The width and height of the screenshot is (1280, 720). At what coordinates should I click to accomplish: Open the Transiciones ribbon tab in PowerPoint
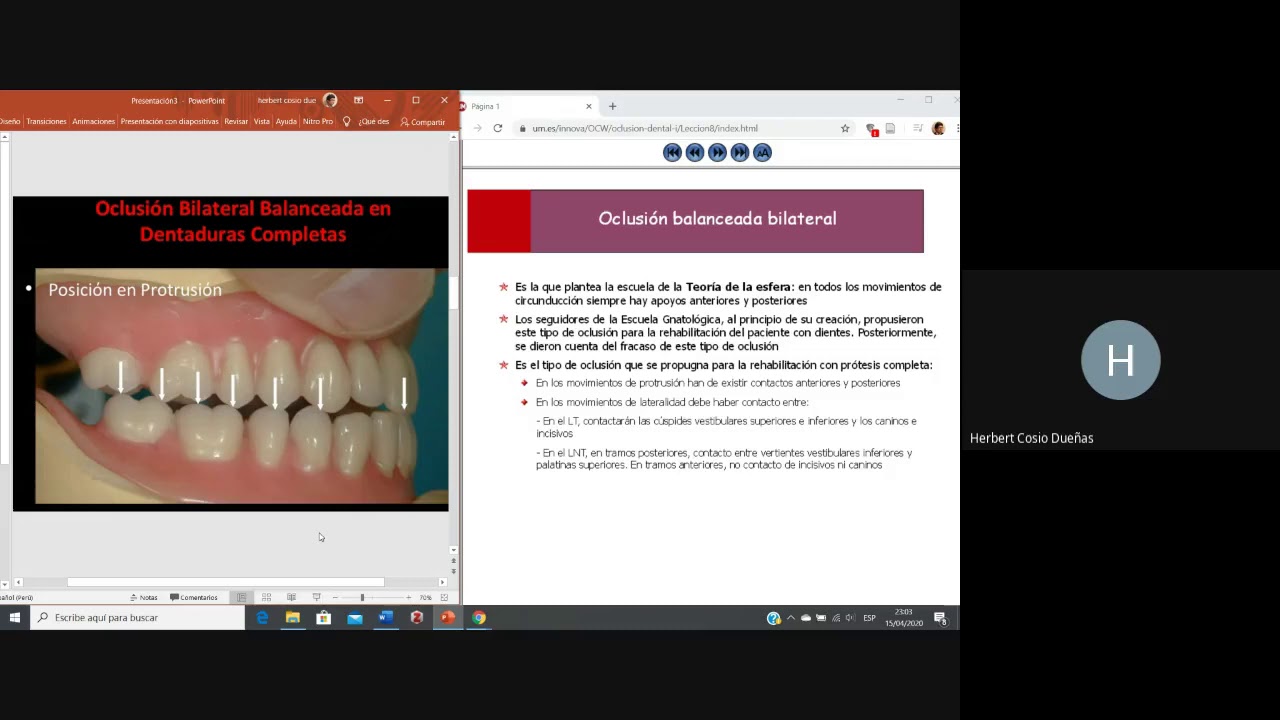[x=46, y=121]
